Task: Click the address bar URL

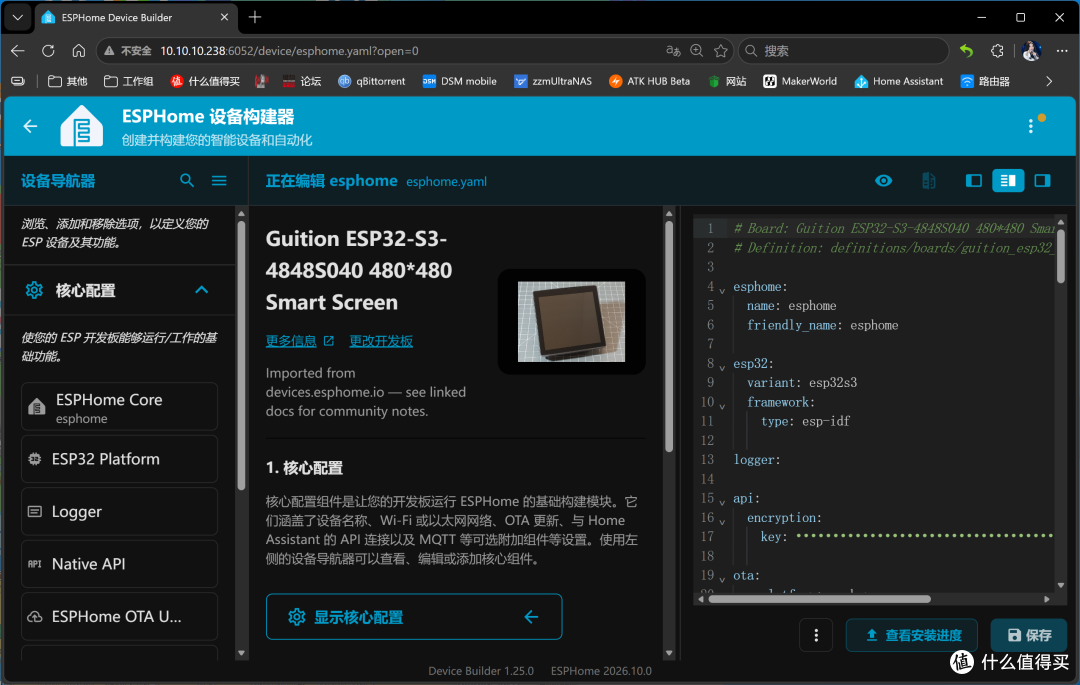Action: pos(289,51)
